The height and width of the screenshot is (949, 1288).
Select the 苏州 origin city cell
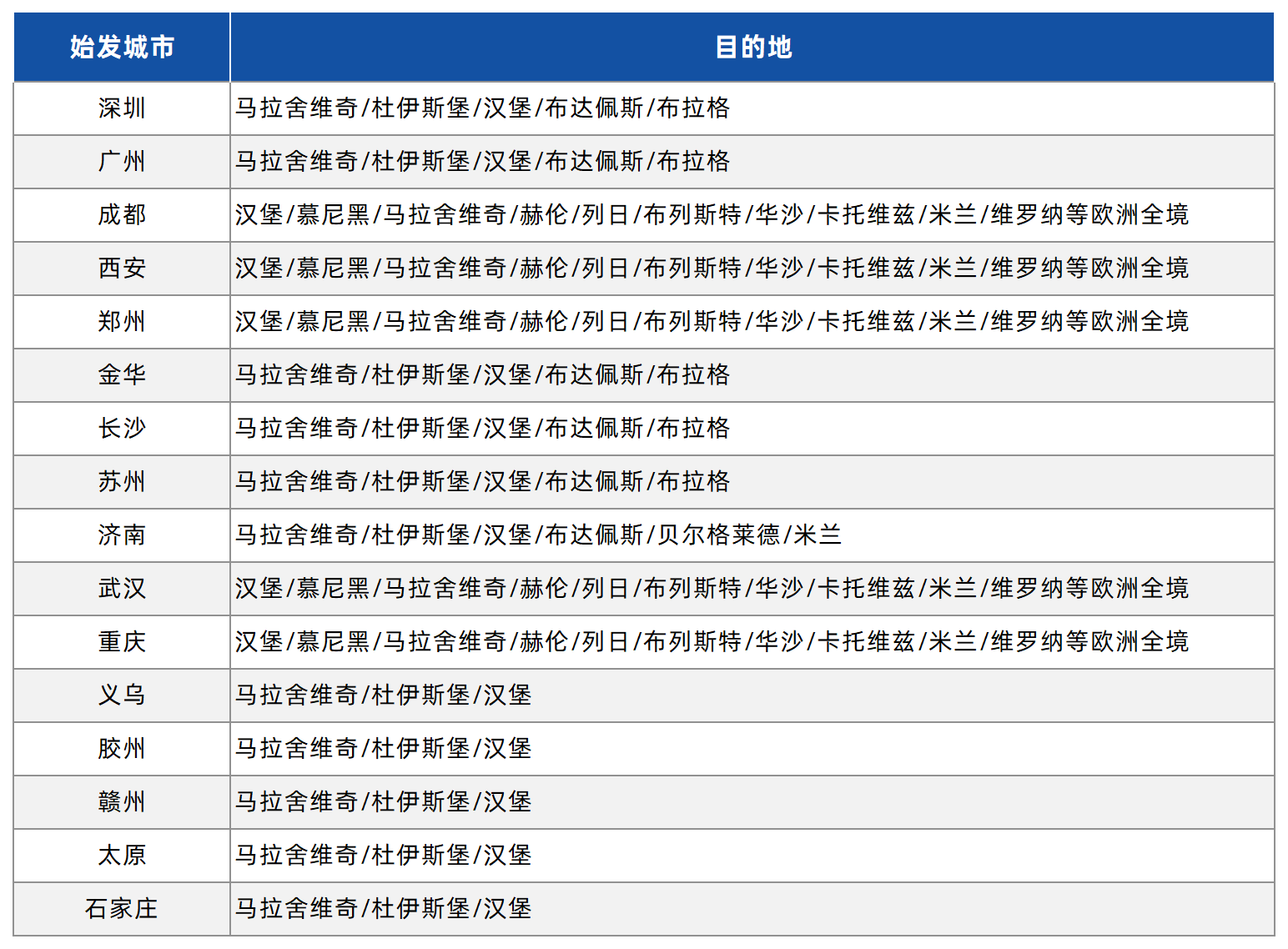coord(122,482)
